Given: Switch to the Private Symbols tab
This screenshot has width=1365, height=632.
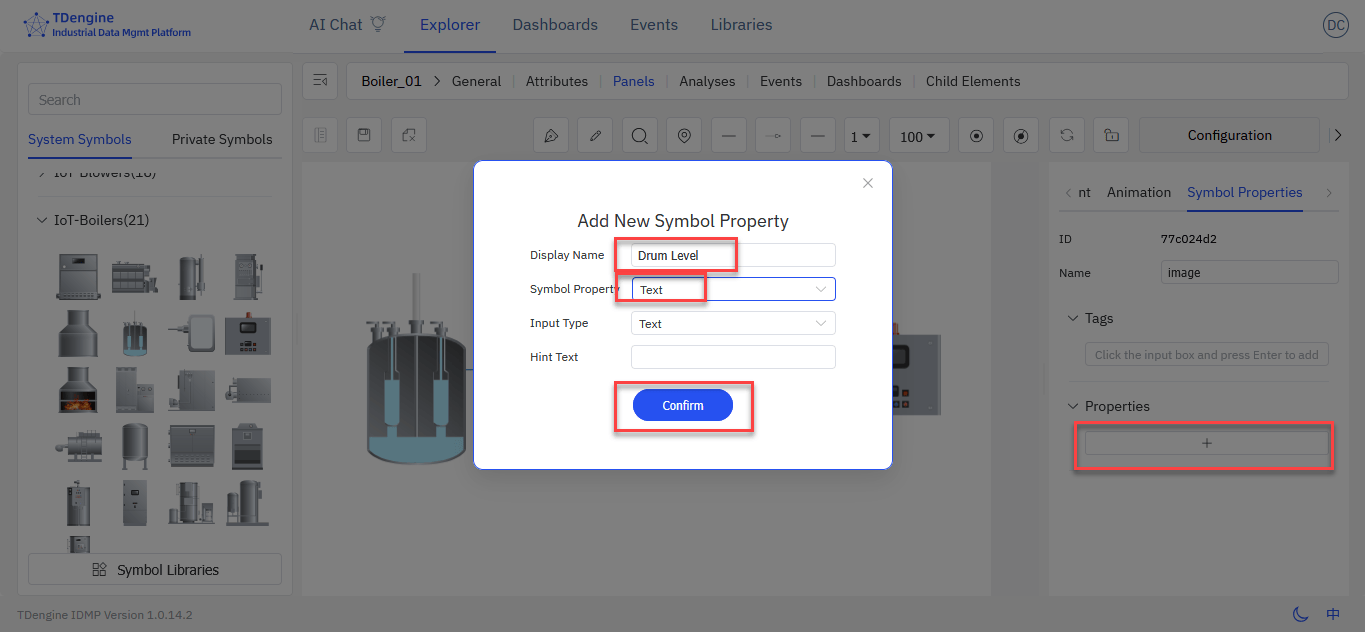Looking at the screenshot, I should [x=222, y=140].
